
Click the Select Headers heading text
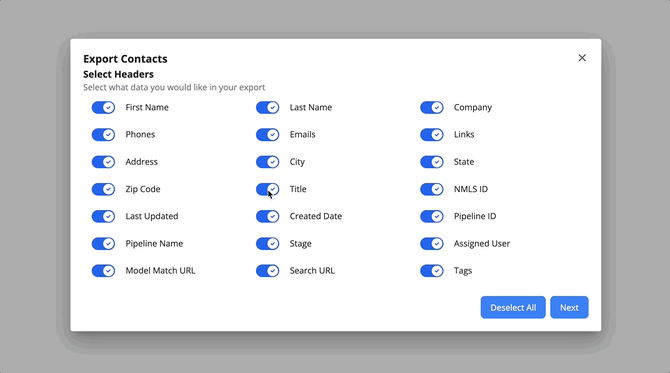coord(118,74)
